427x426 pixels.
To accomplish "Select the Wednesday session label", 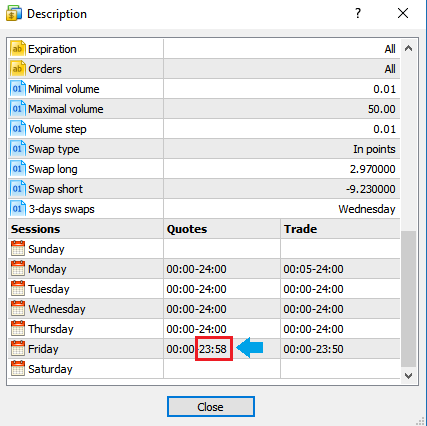I will coord(57,309).
